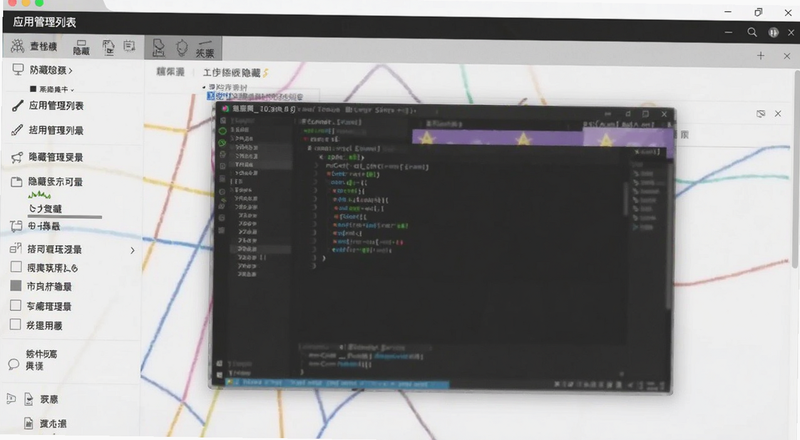Viewport: 800px width, 440px height.
Task: Click the lowest icon in the editor activity bar
Action: coord(219,375)
